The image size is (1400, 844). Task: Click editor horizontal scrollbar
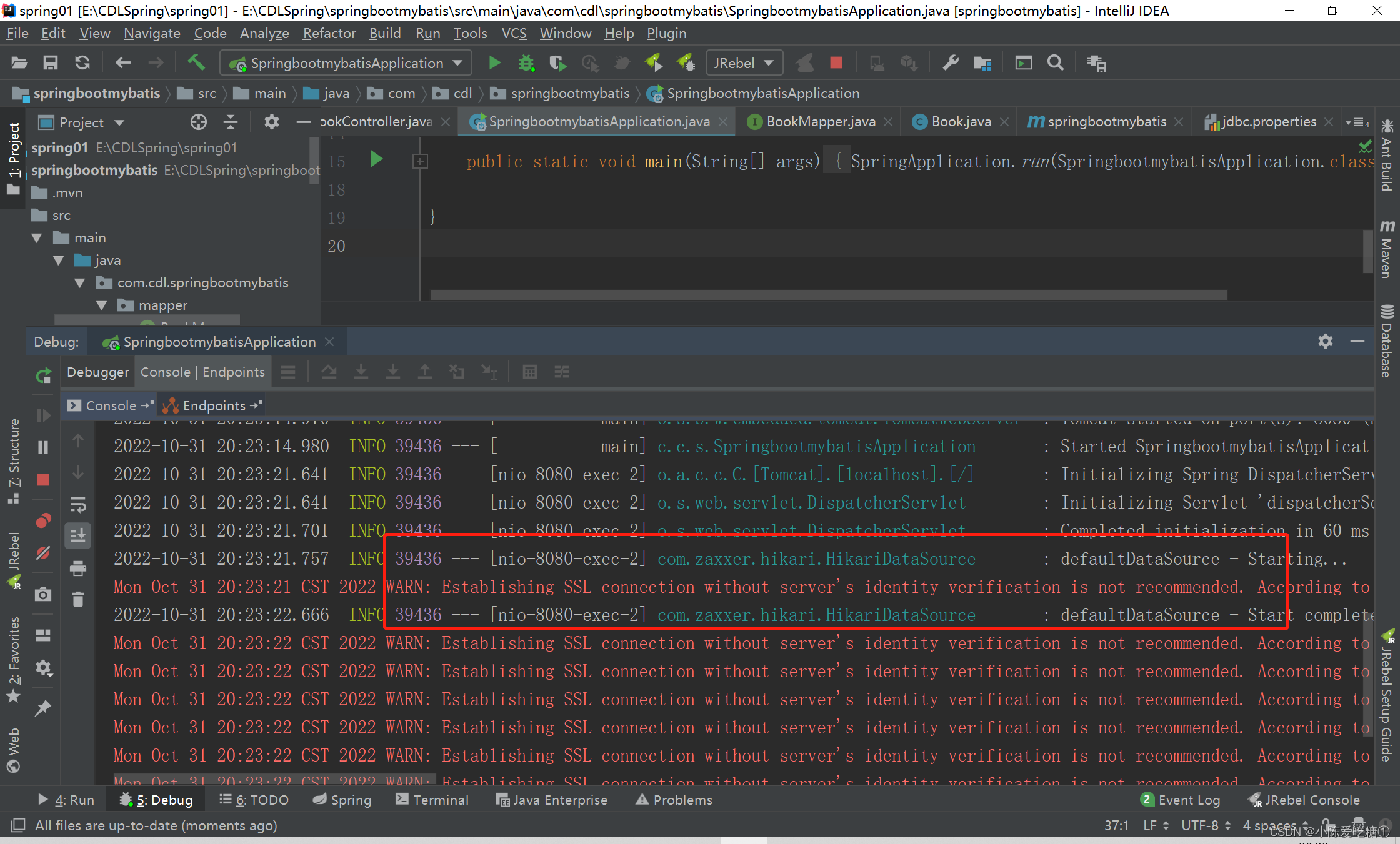(828, 295)
